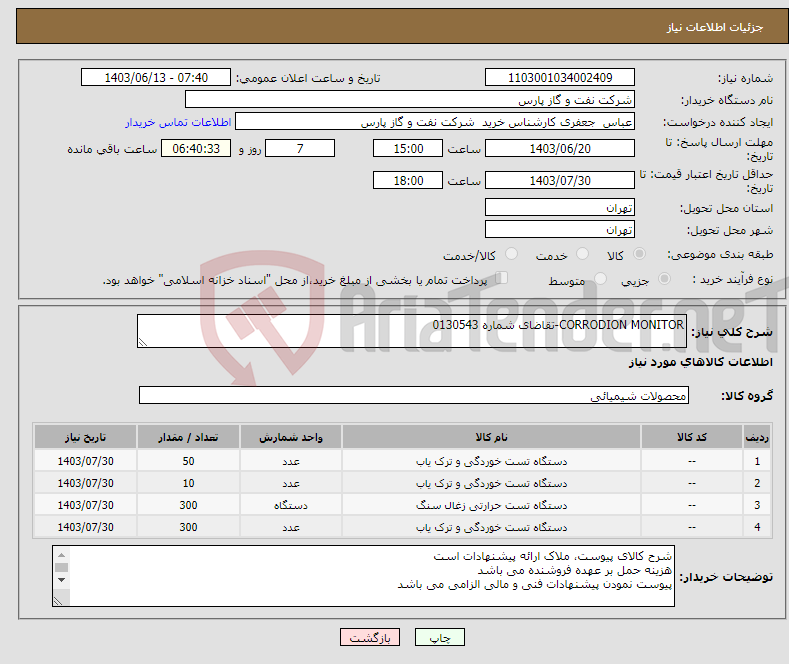Click row 4 date 1403/07/30 cell
Image resolution: width=789 pixels, height=664 pixels.
tap(86, 527)
